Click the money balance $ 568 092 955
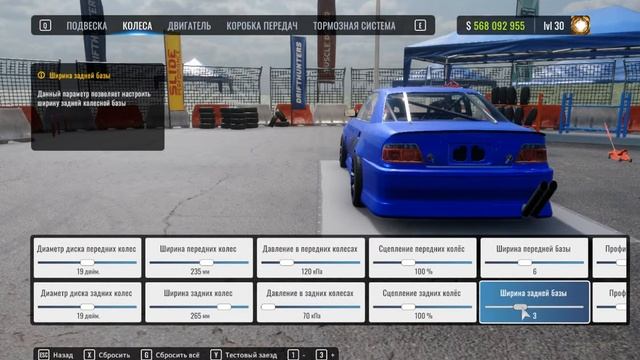640x360 pixels. (495, 26)
